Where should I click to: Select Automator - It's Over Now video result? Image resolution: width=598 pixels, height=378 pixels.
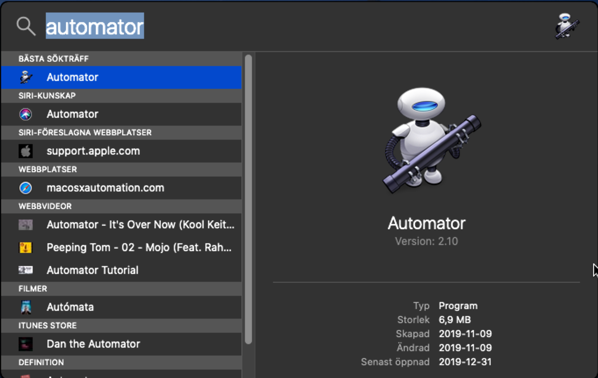point(121,225)
